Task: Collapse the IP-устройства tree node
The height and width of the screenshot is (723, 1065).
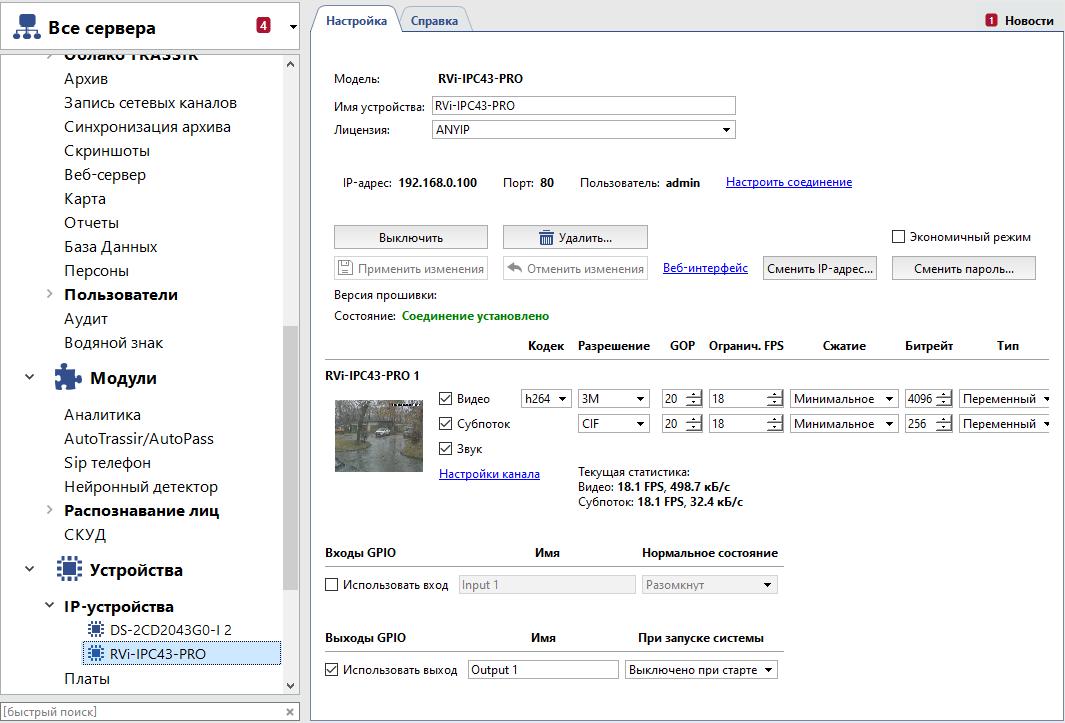Action: point(50,606)
